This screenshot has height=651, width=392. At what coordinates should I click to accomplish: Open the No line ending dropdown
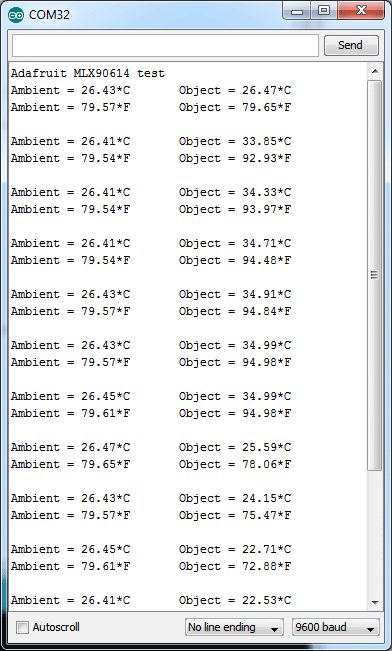click(234, 627)
